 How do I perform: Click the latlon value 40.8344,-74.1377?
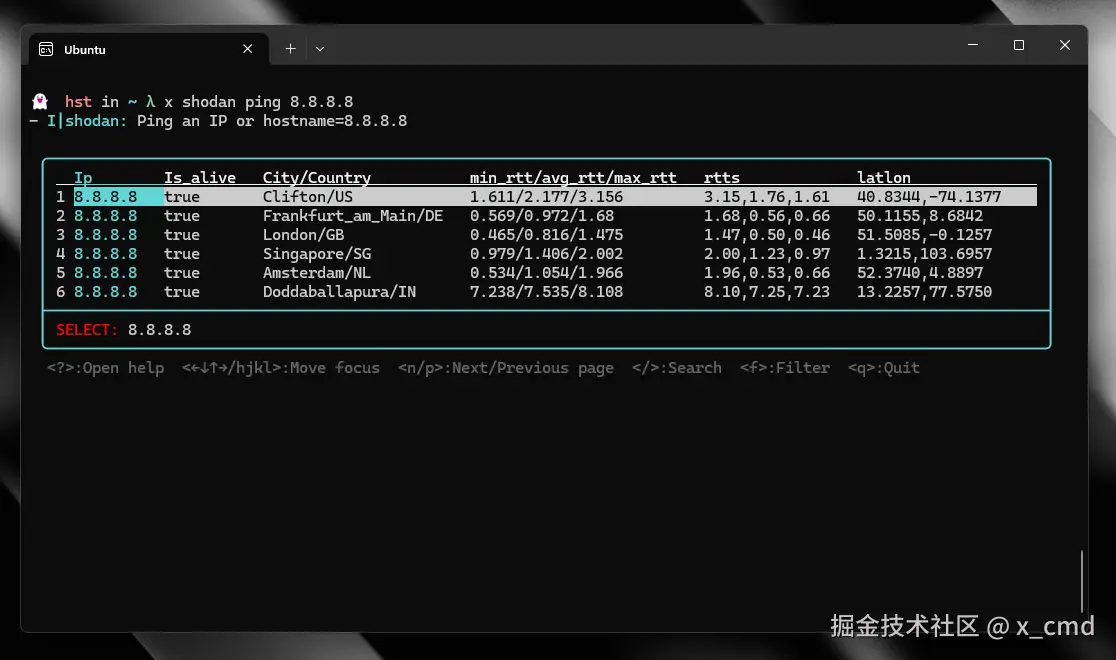929,197
